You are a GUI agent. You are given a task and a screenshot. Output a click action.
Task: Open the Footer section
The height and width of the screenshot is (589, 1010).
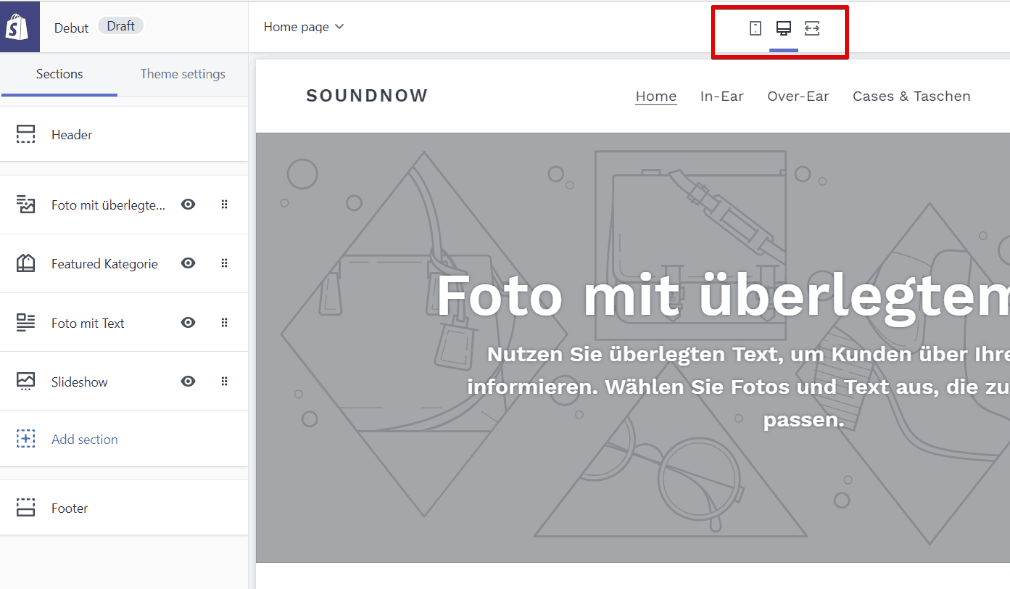pyautogui.click(x=124, y=508)
